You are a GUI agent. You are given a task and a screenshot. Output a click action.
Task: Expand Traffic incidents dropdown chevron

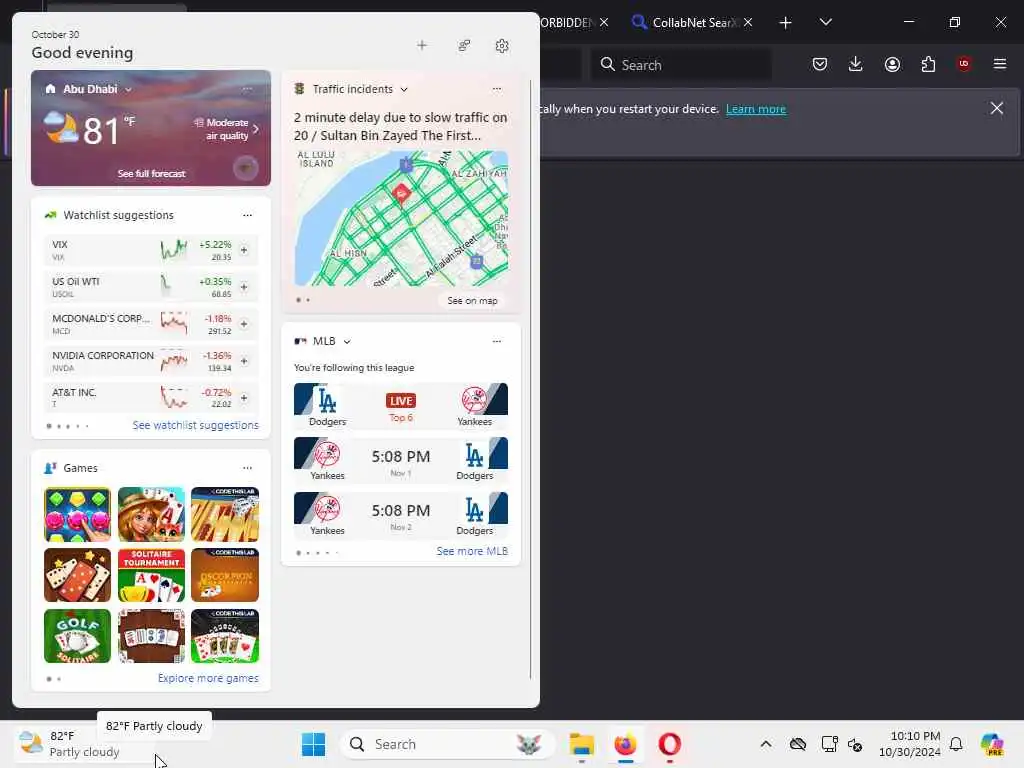pyautogui.click(x=404, y=89)
